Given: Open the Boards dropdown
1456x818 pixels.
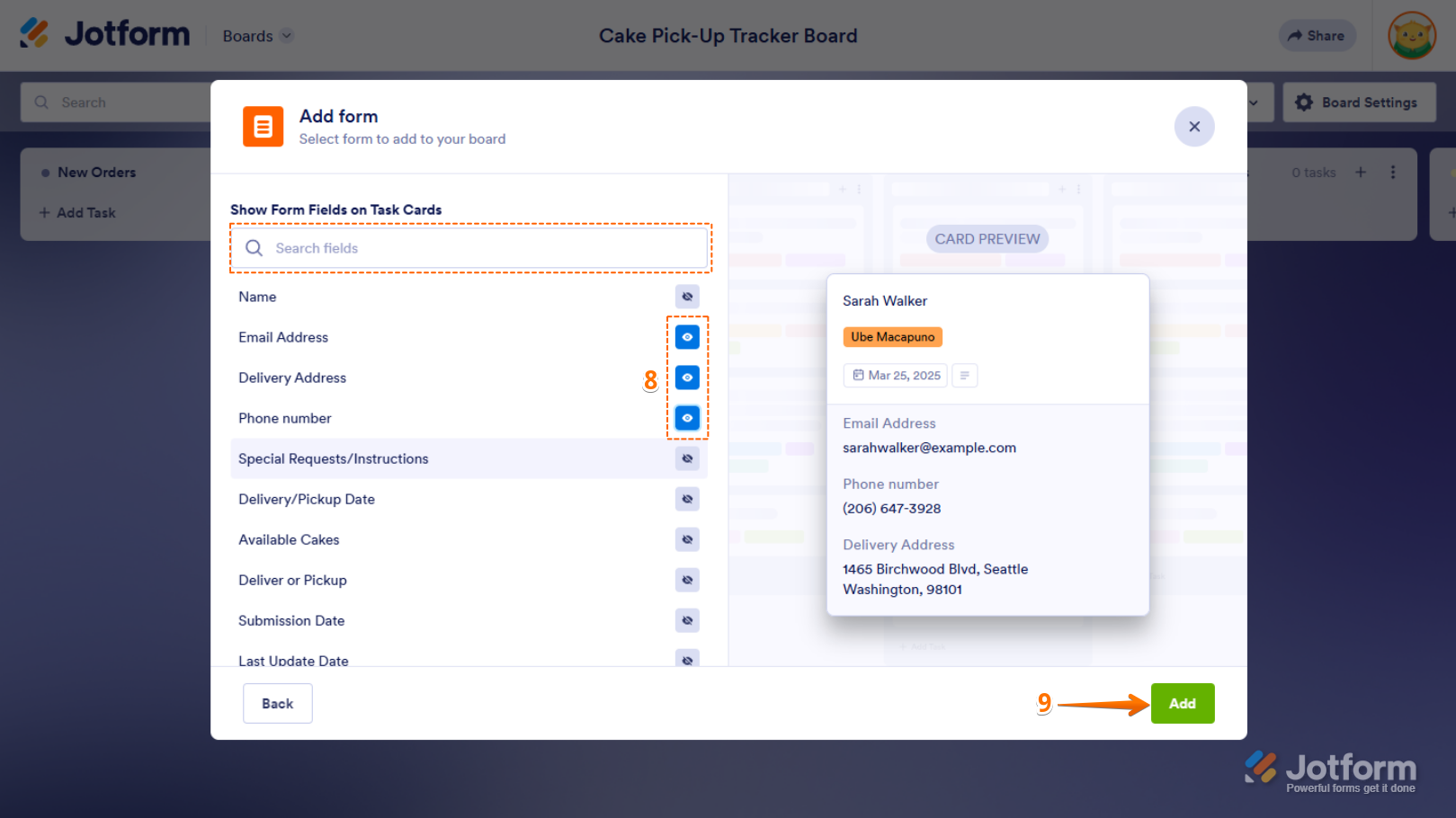Looking at the screenshot, I should pyautogui.click(x=258, y=36).
